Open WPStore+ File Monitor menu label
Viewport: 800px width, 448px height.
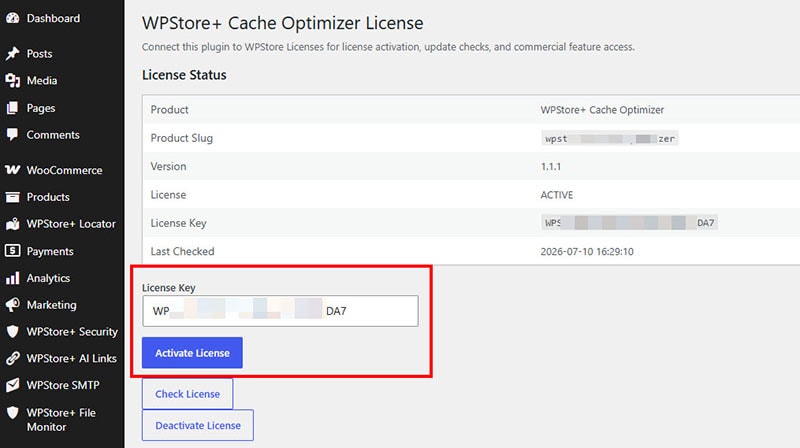pos(61,419)
